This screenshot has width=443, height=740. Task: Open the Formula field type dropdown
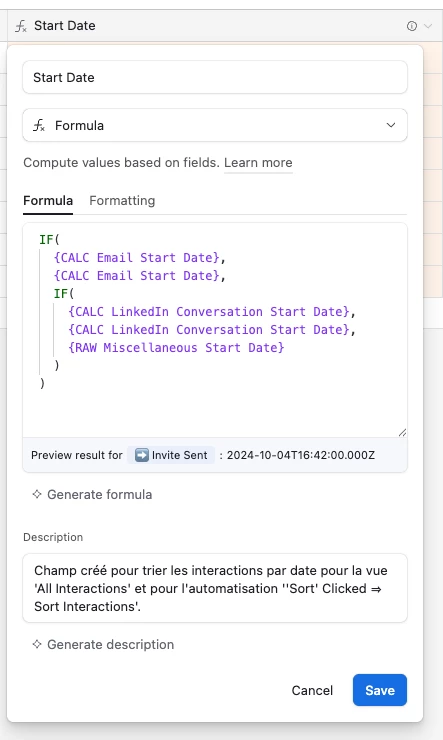click(215, 126)
